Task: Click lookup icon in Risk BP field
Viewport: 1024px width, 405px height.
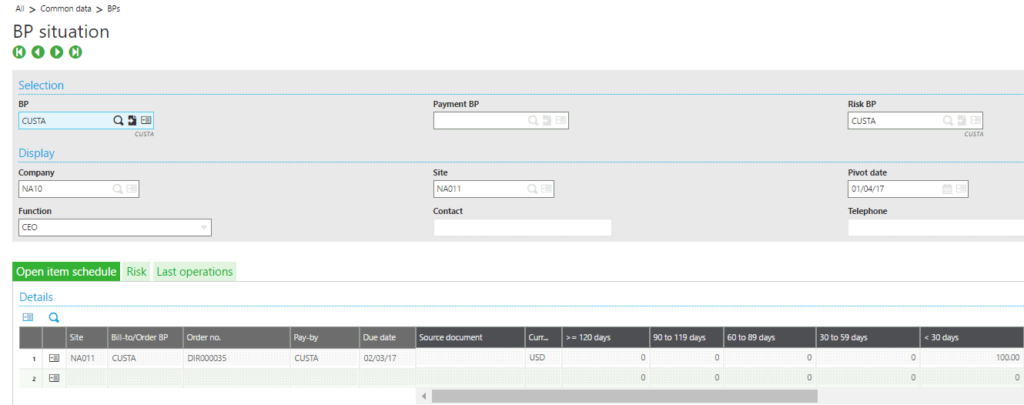Action: (947, 121)
